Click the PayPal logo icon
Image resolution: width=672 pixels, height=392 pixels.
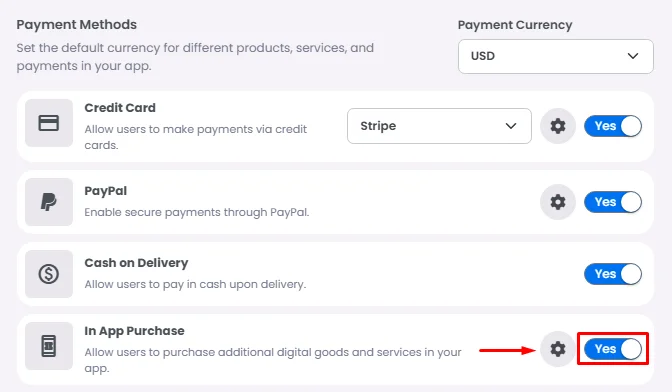tap(49, 202)
